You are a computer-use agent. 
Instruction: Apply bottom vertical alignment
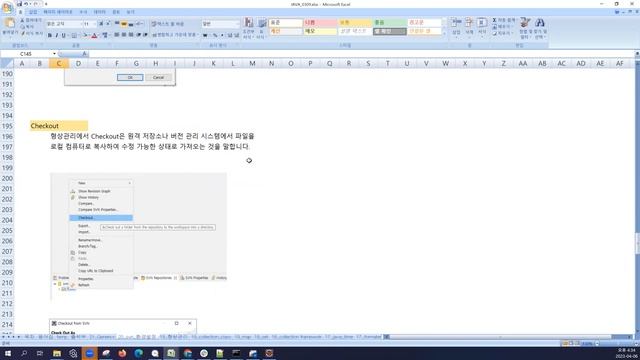[131, 24]
